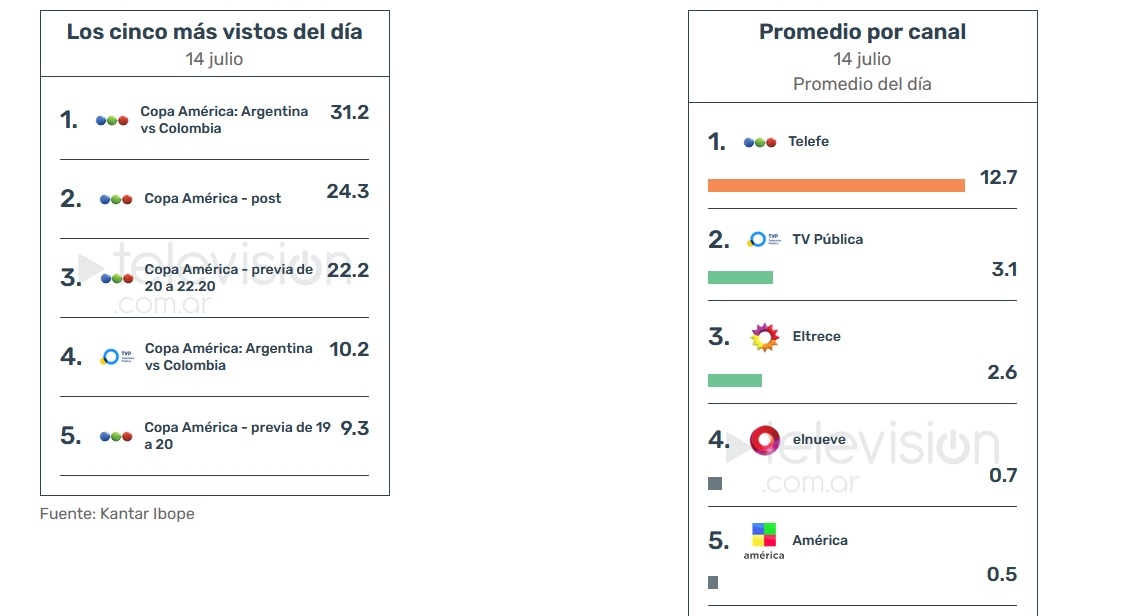Select the 'Los cinco más vistos del día' heading
The width and height of the screenshot is (1134, 616).
(x=215, y=32)
